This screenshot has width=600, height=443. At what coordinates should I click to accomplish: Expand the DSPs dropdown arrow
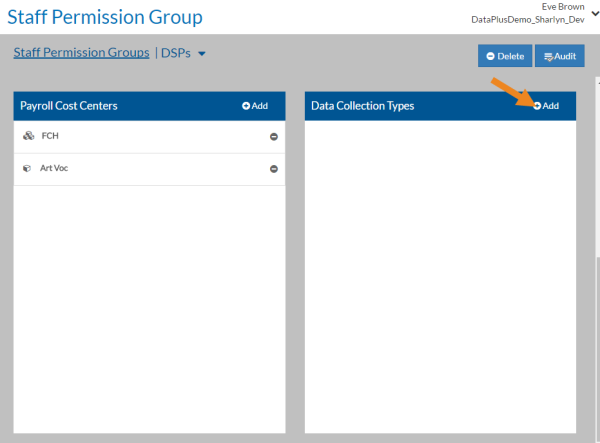[202, 54]
